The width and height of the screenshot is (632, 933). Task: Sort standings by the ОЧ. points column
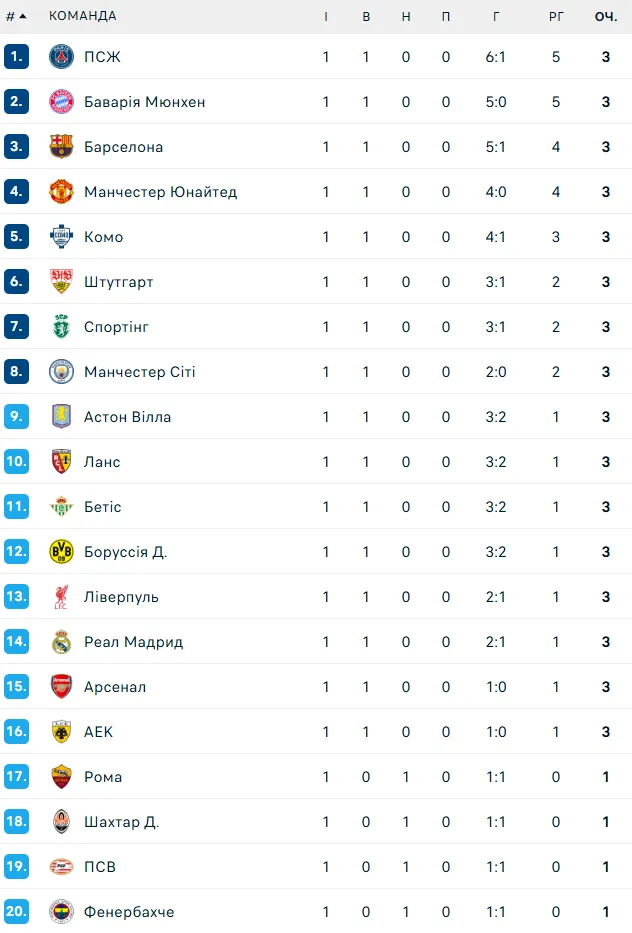(606, 17)
